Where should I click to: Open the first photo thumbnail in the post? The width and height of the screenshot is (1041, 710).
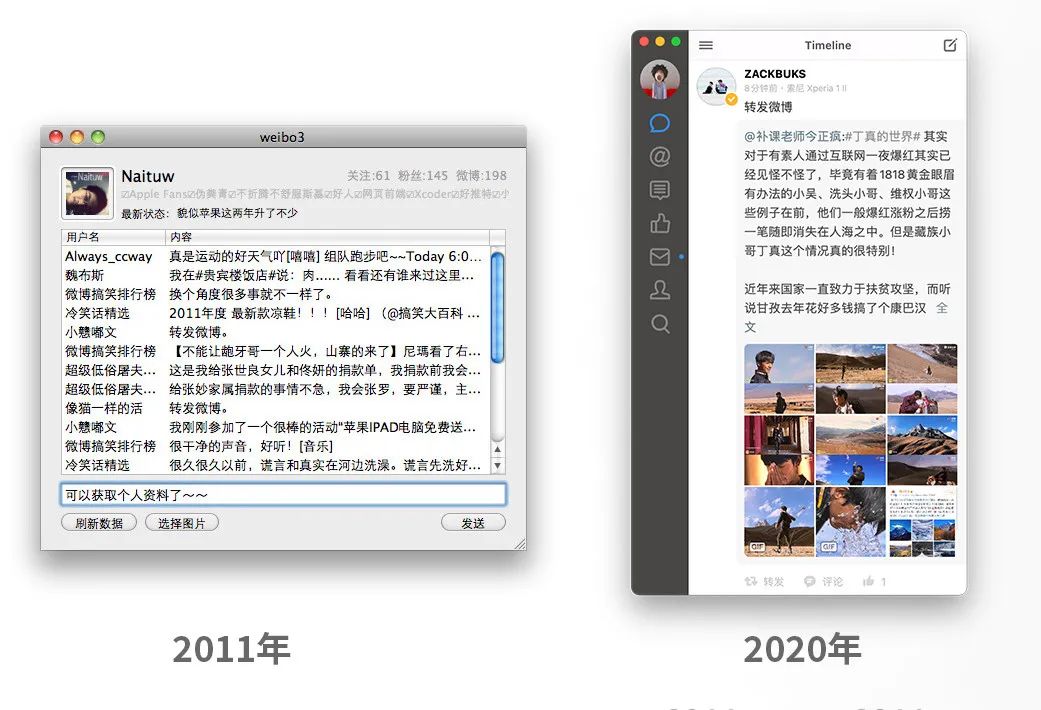tap(779, 363)
